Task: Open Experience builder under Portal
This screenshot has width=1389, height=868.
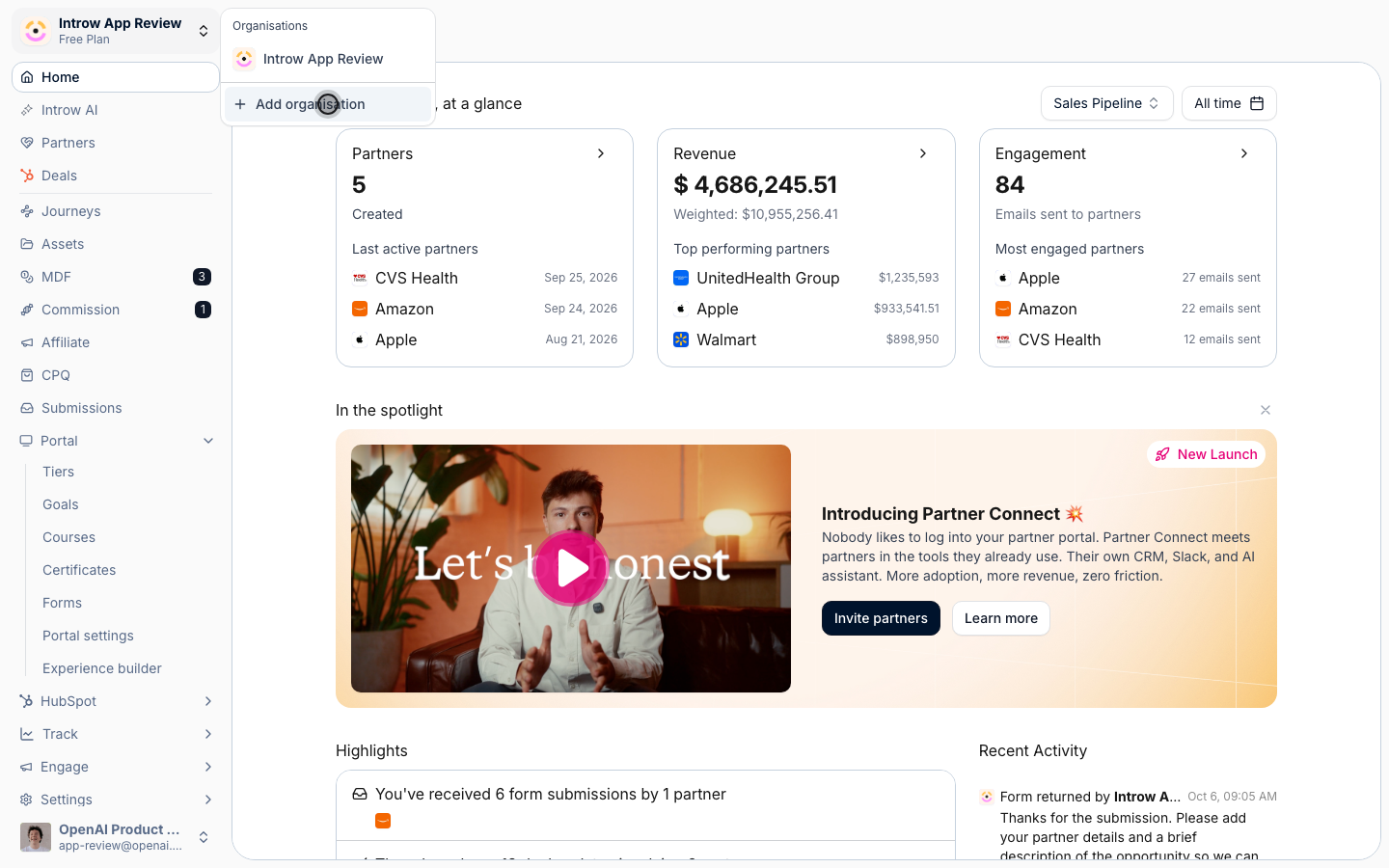Action: pyautogui.click(x=102, y=668)
